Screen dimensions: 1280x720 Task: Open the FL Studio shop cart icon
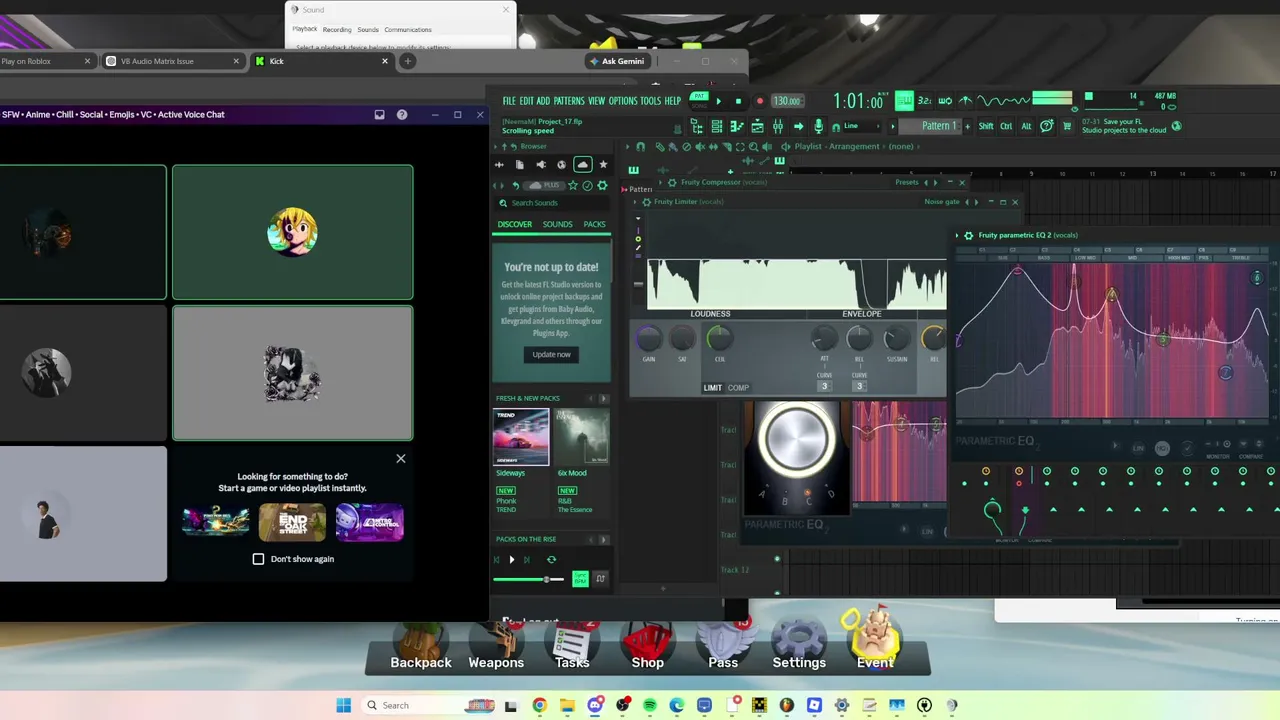point(1067,126)
